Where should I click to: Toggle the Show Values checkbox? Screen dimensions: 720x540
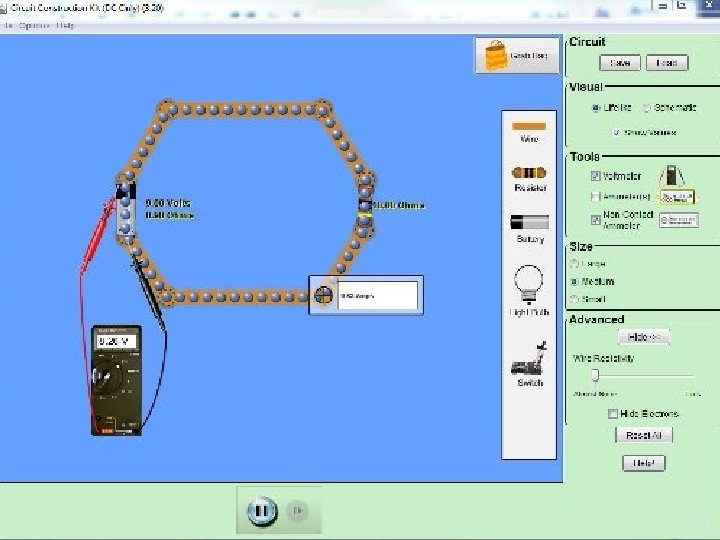[x=617, y=132]
